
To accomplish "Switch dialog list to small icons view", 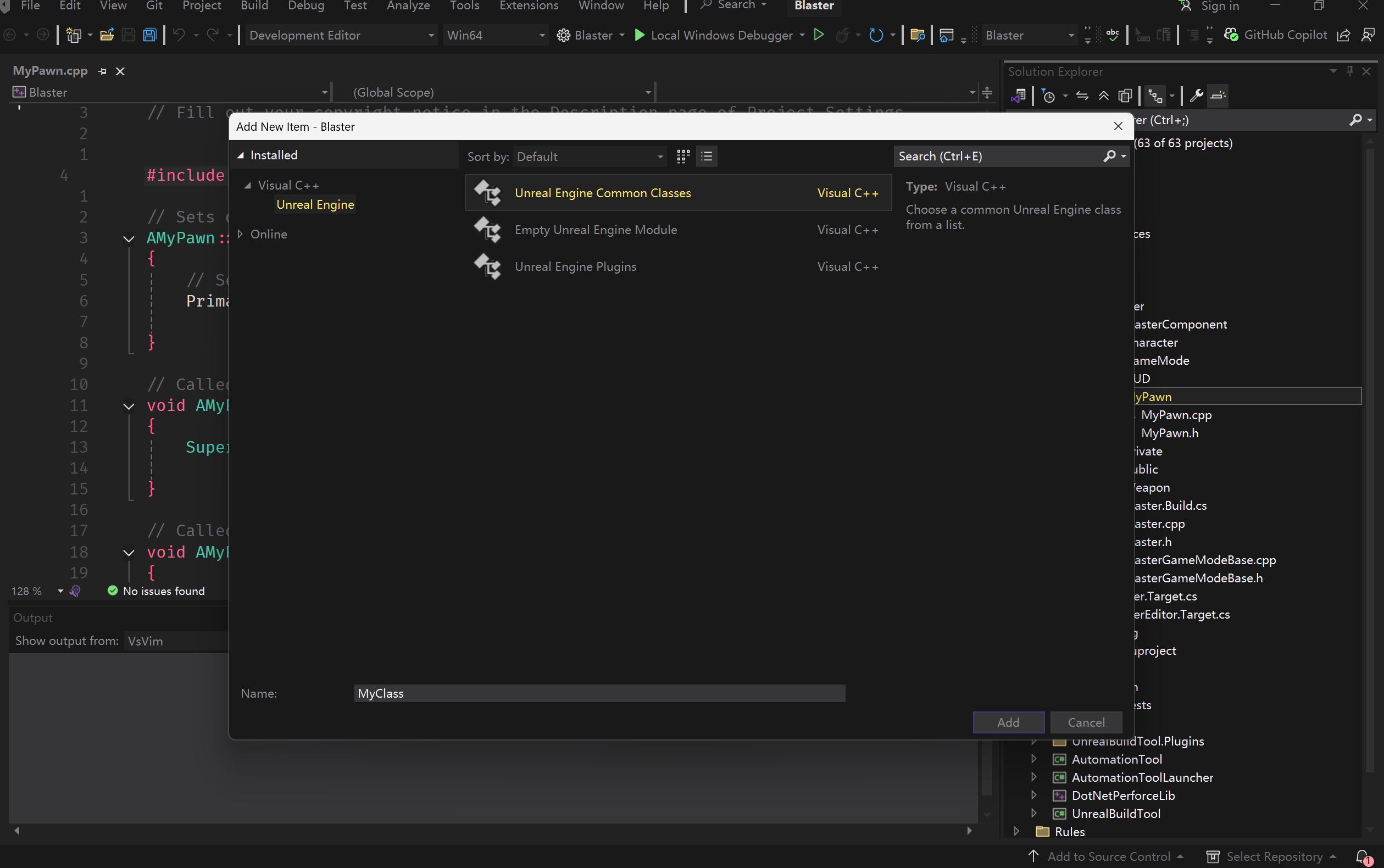I will pos(707,156).
